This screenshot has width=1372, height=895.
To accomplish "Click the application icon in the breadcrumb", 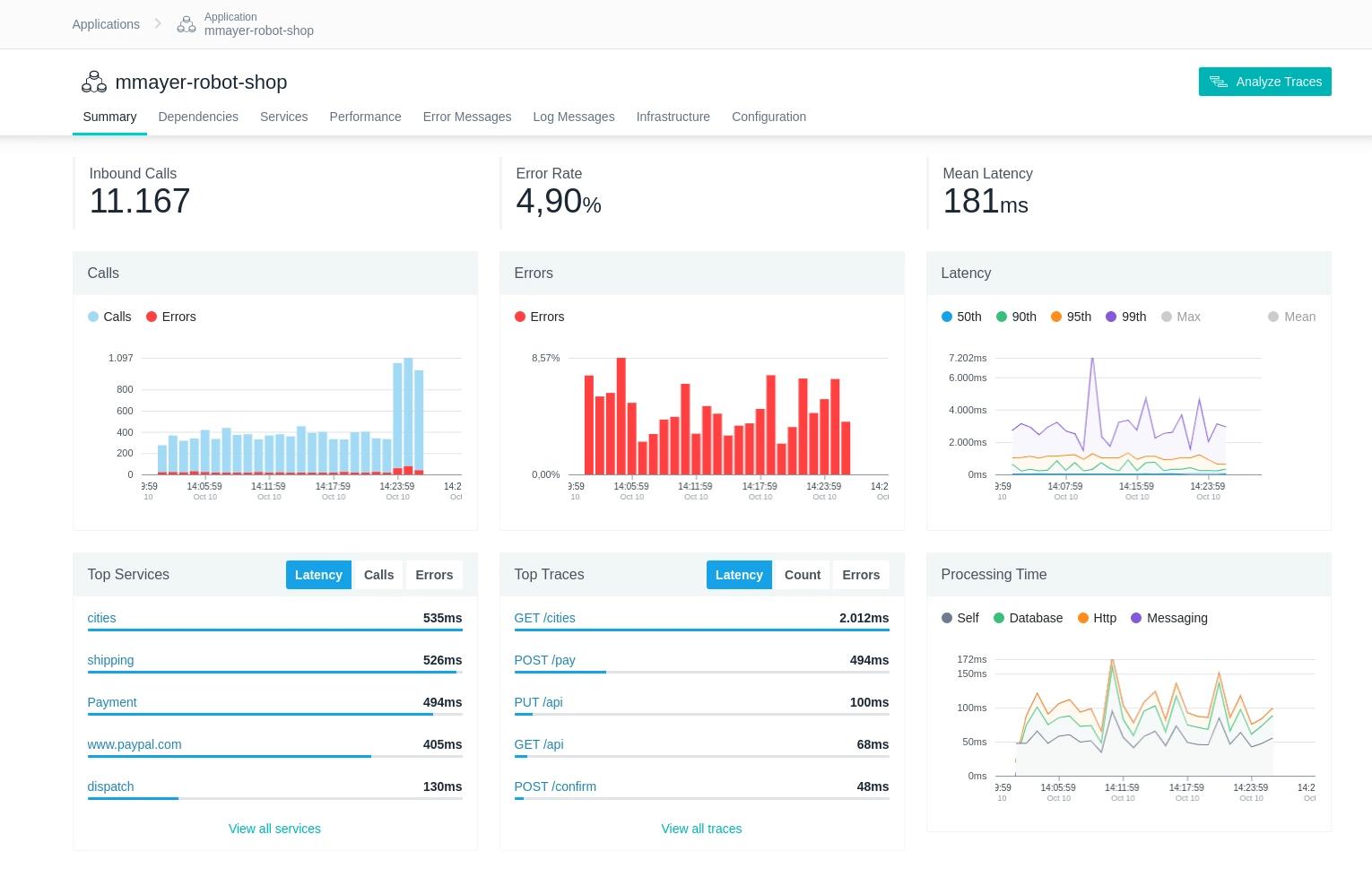I will click(187, 24).
